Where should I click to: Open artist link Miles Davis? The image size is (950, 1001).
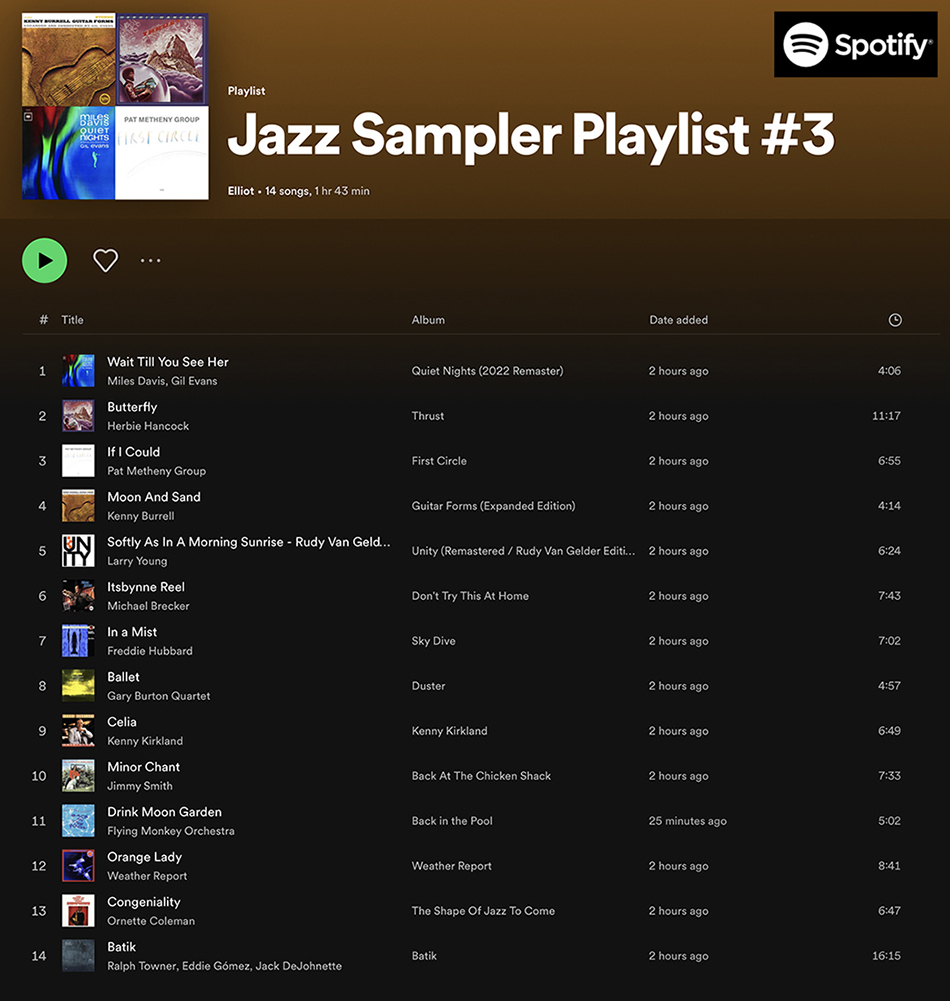point(136,381)
